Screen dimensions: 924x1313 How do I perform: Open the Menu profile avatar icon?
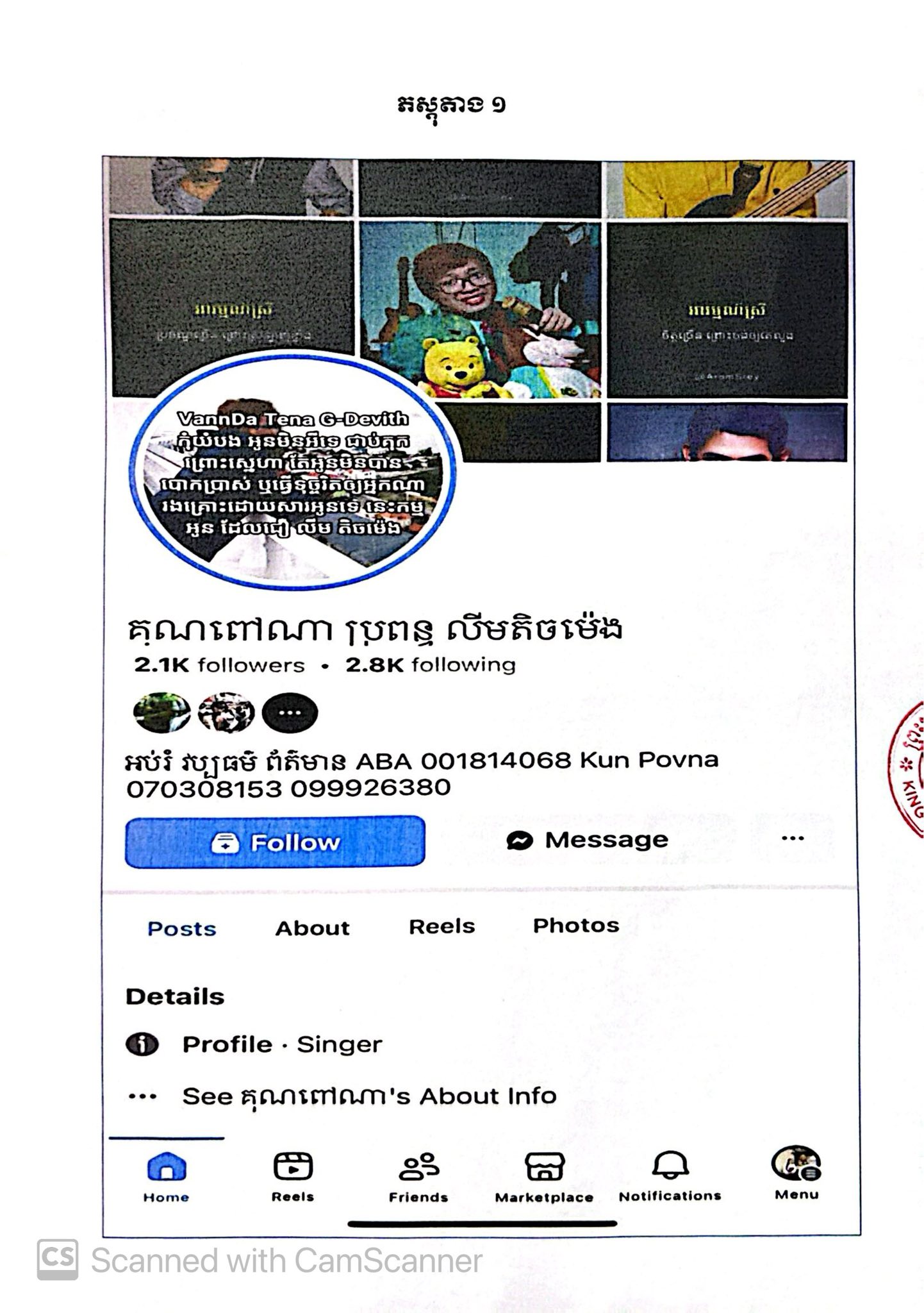click(x=796, y=1164)
